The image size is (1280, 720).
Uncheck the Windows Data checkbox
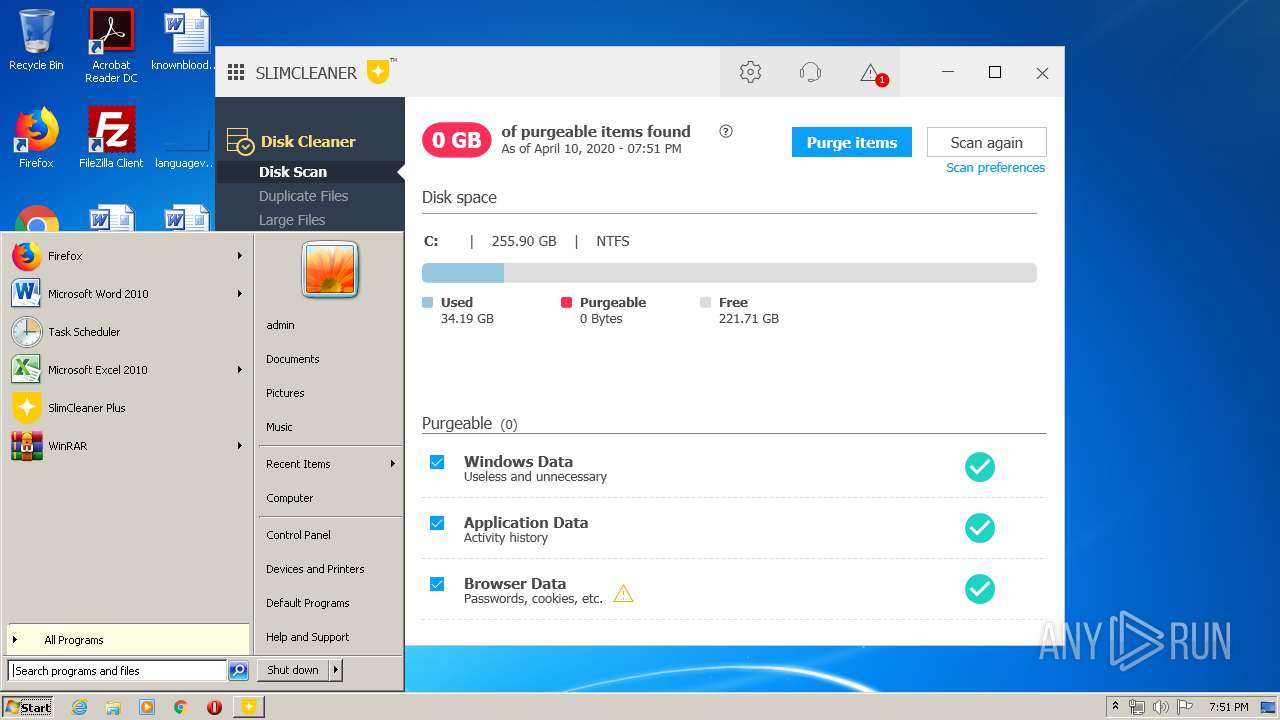[437, 462]
